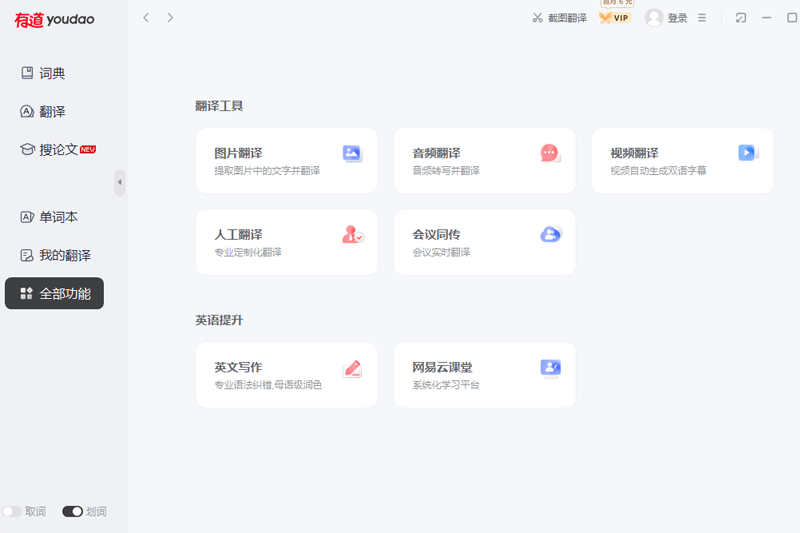Click the user avatar icon

click(654, 18)
